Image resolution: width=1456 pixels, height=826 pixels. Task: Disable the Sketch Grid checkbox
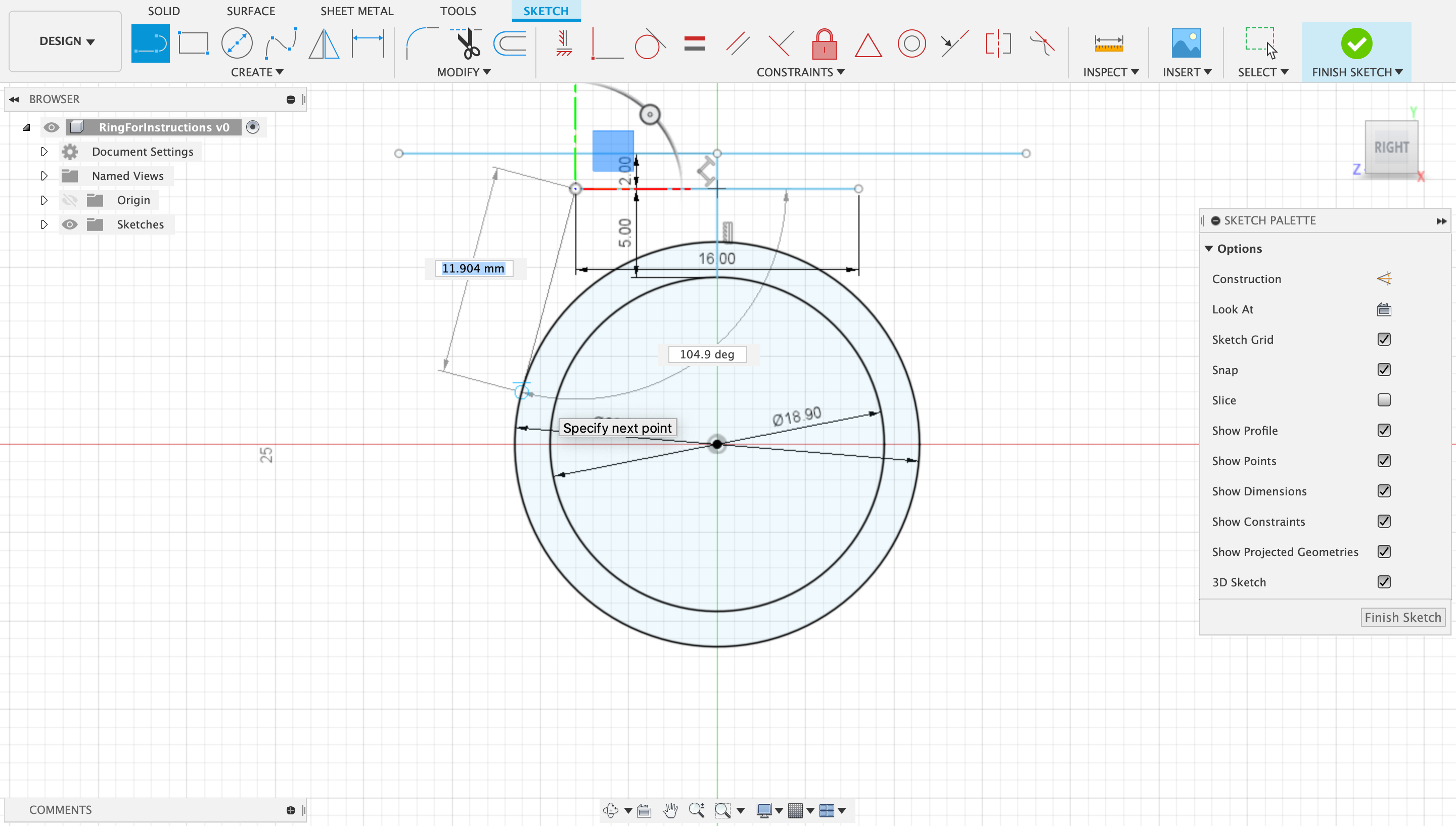coord(1383,339)
